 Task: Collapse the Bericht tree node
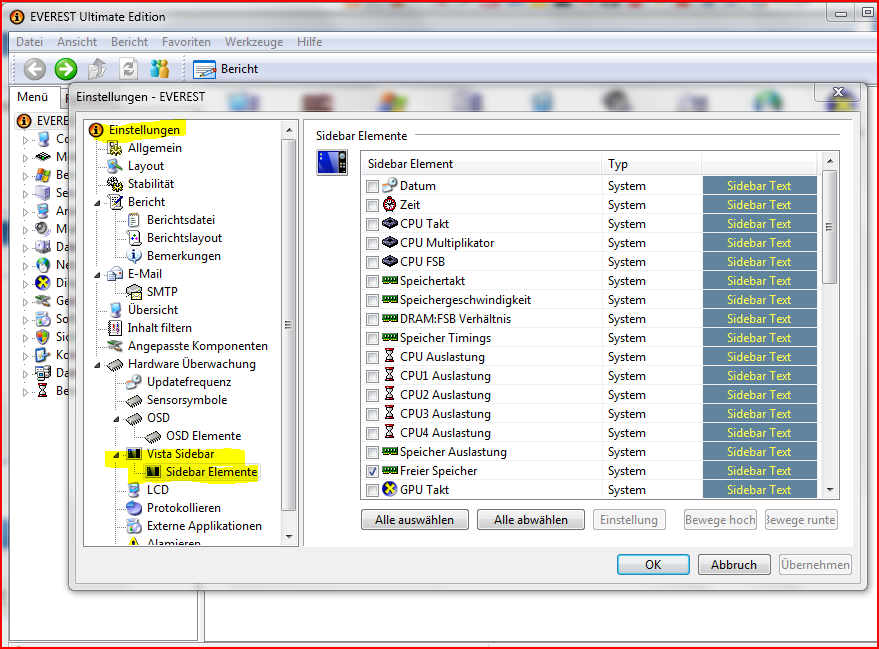[x=97, y=203]
